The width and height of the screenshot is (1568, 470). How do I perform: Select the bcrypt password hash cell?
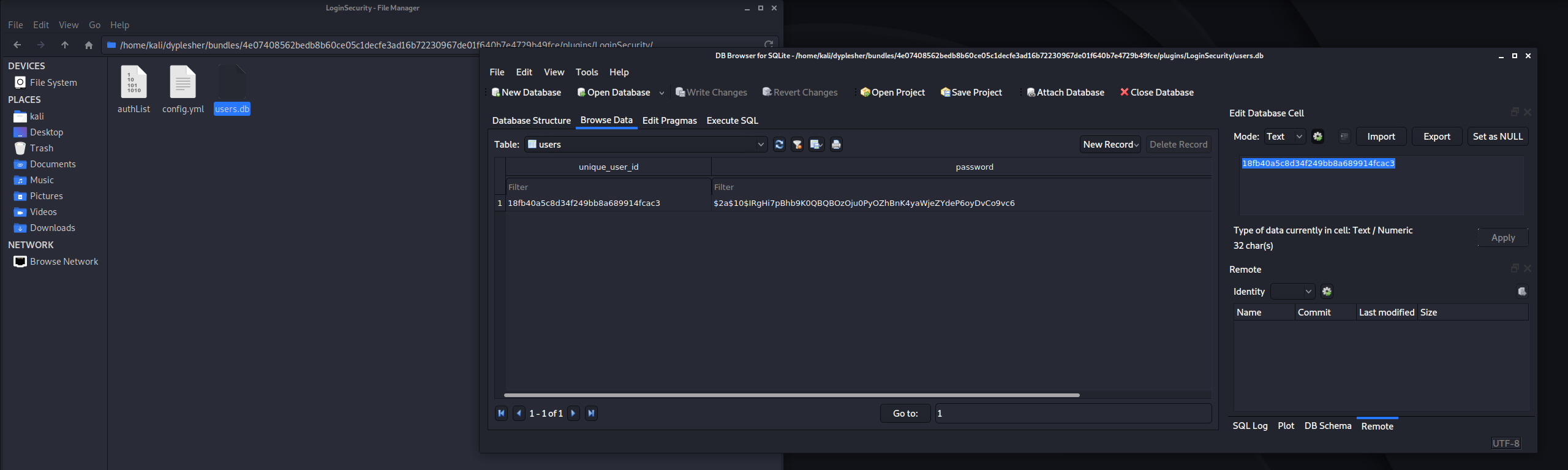[962, 203]
